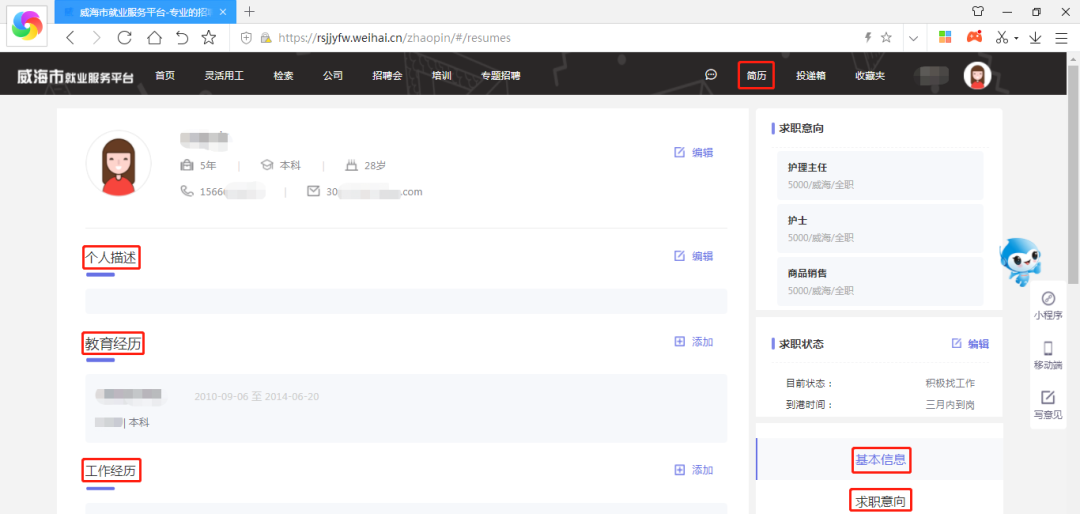Bookmark page with the star icon
This screenshot has height=514, width=1080.
point(208,37)
